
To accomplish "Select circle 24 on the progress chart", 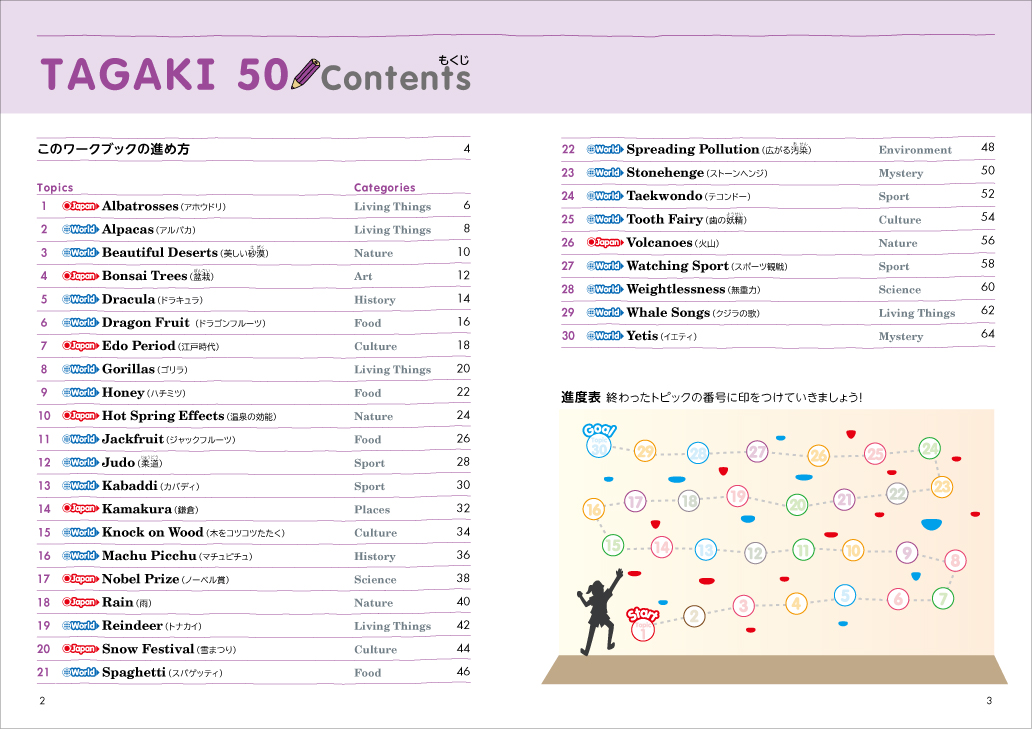I will coord(929,449).
